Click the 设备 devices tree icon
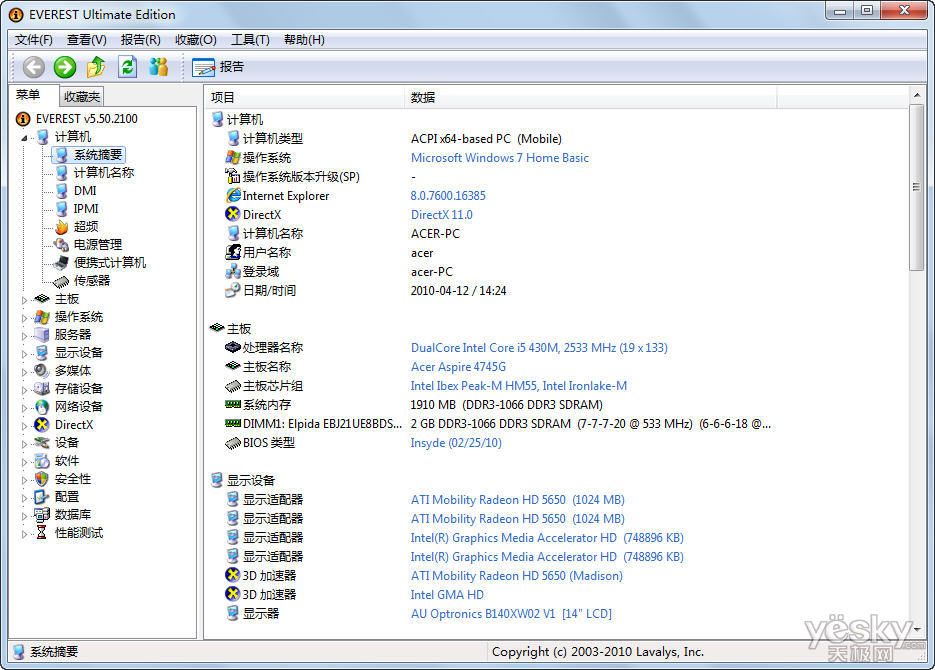The height and width of the screenshot is (670, 935). click(x=41, y=442)
